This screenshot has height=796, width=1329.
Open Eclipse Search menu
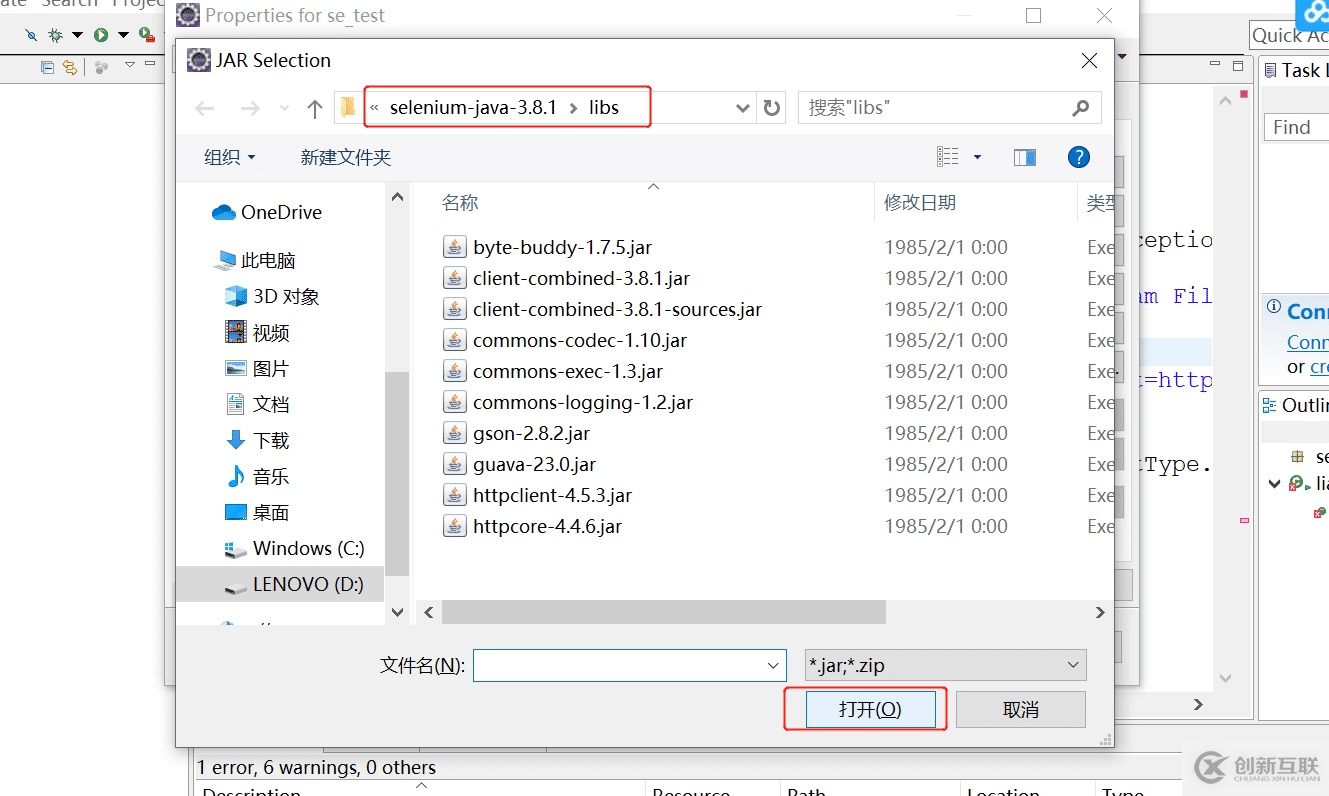(x=69, y=4)
